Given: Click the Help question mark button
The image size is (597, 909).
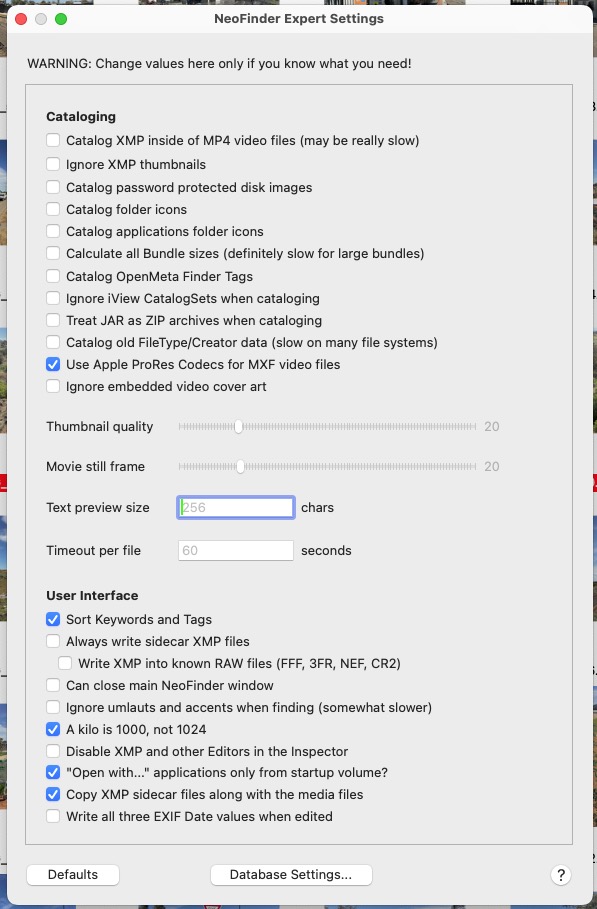Looking at the screenshot, I should pos(561,875).
